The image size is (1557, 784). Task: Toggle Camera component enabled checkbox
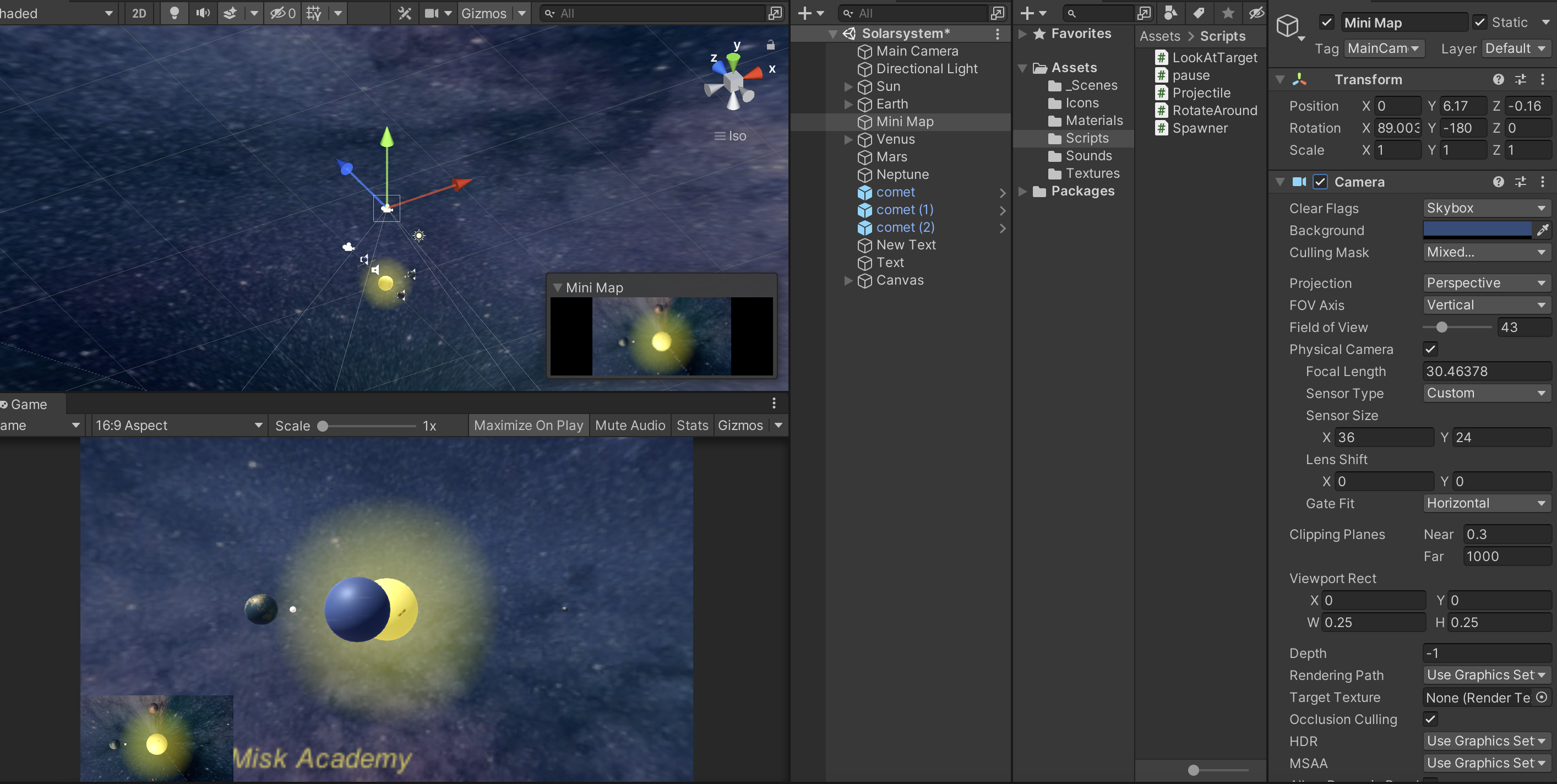pyautogui.click(x=1320, y=182)
